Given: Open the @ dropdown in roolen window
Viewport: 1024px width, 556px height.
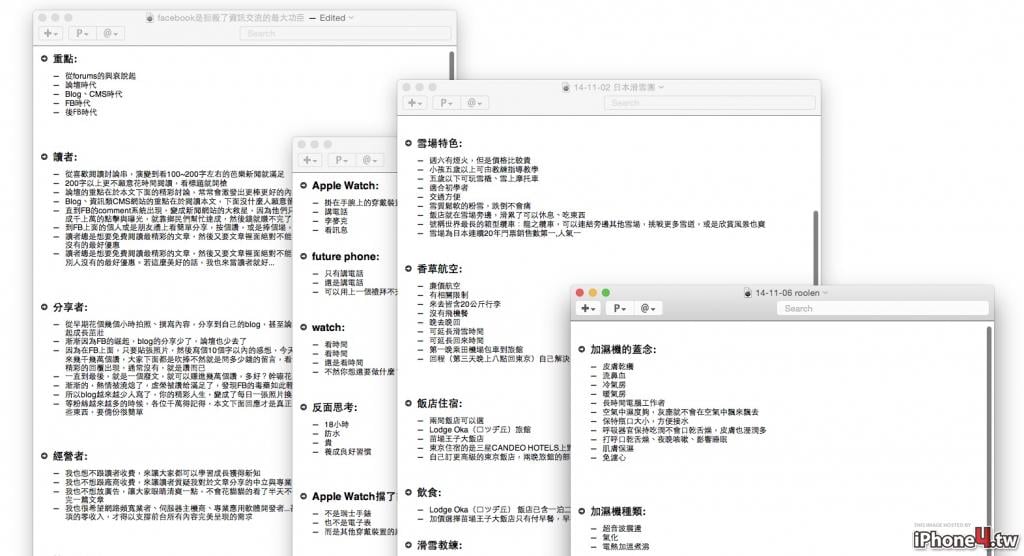Looking at the screenshot, I should (648, 308).
